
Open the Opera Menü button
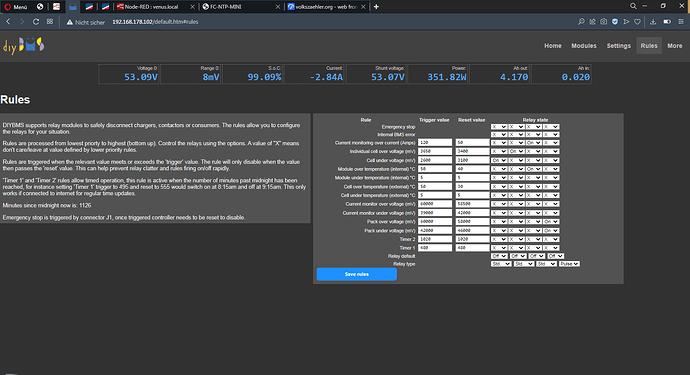16,7
